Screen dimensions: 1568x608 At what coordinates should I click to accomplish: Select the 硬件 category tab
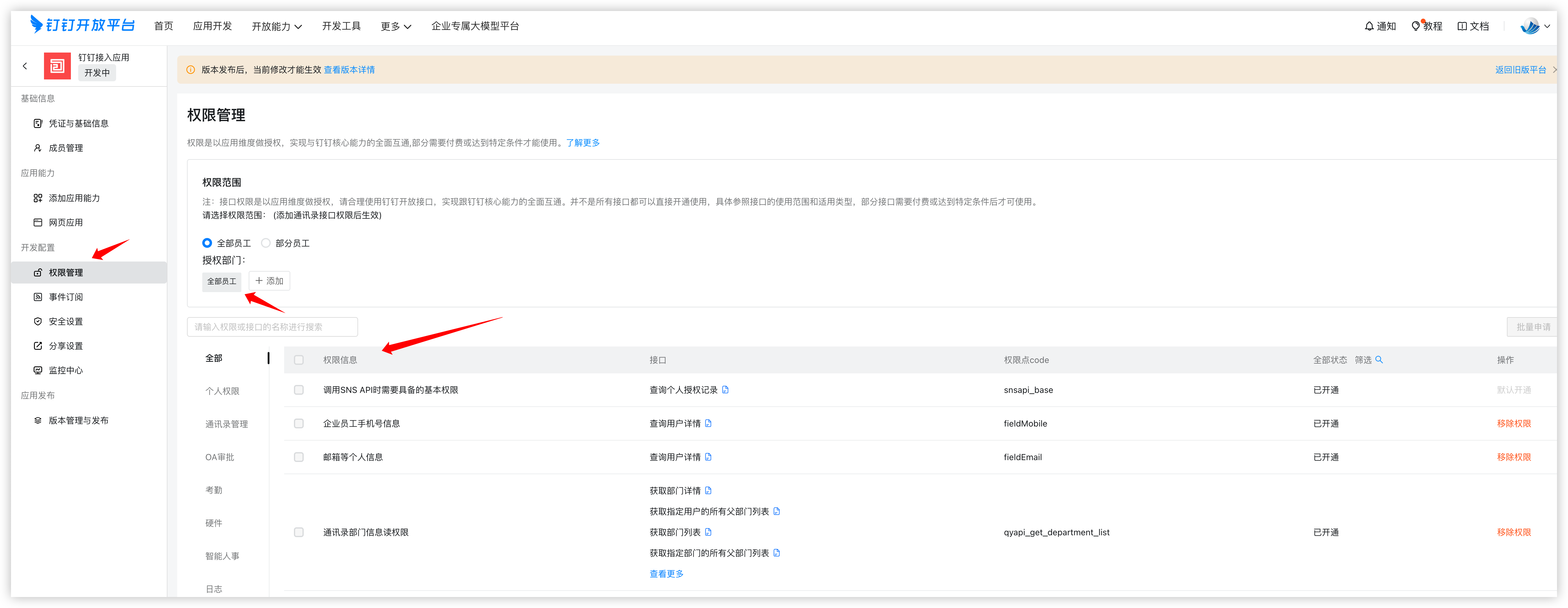214,523
